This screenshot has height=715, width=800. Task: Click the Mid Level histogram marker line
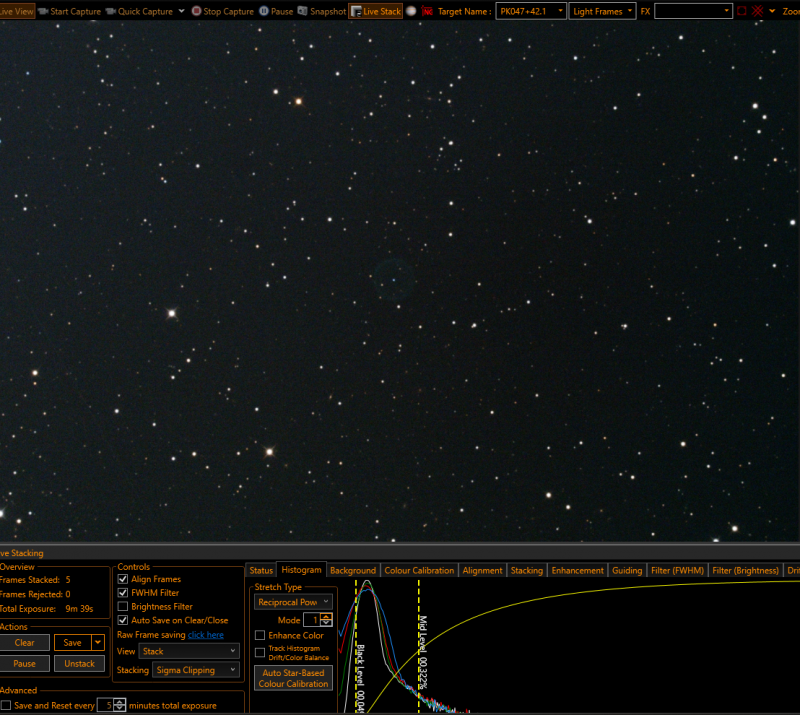[x=419, y=646]
